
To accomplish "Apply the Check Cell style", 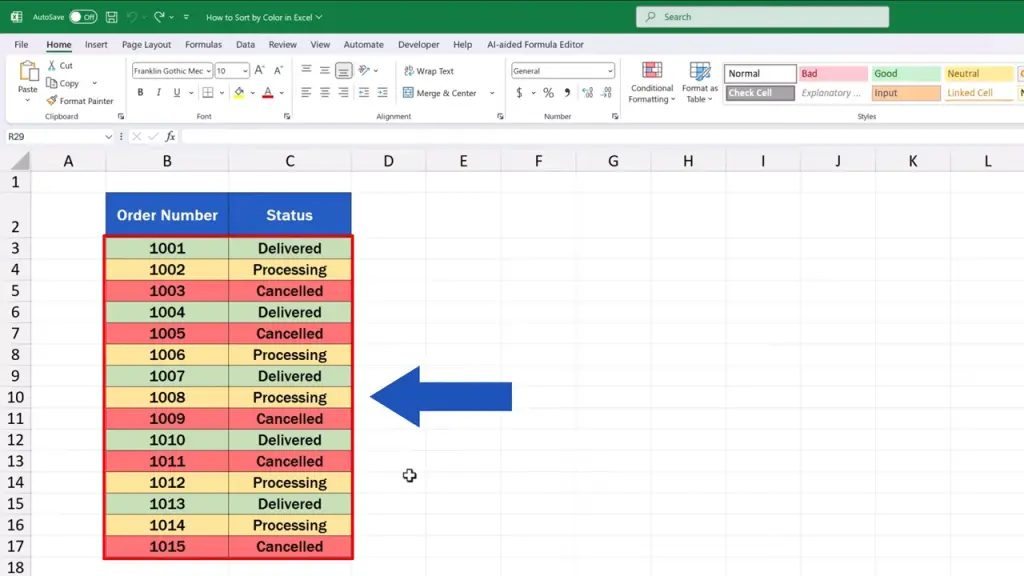I will click(x=760, y=93).
